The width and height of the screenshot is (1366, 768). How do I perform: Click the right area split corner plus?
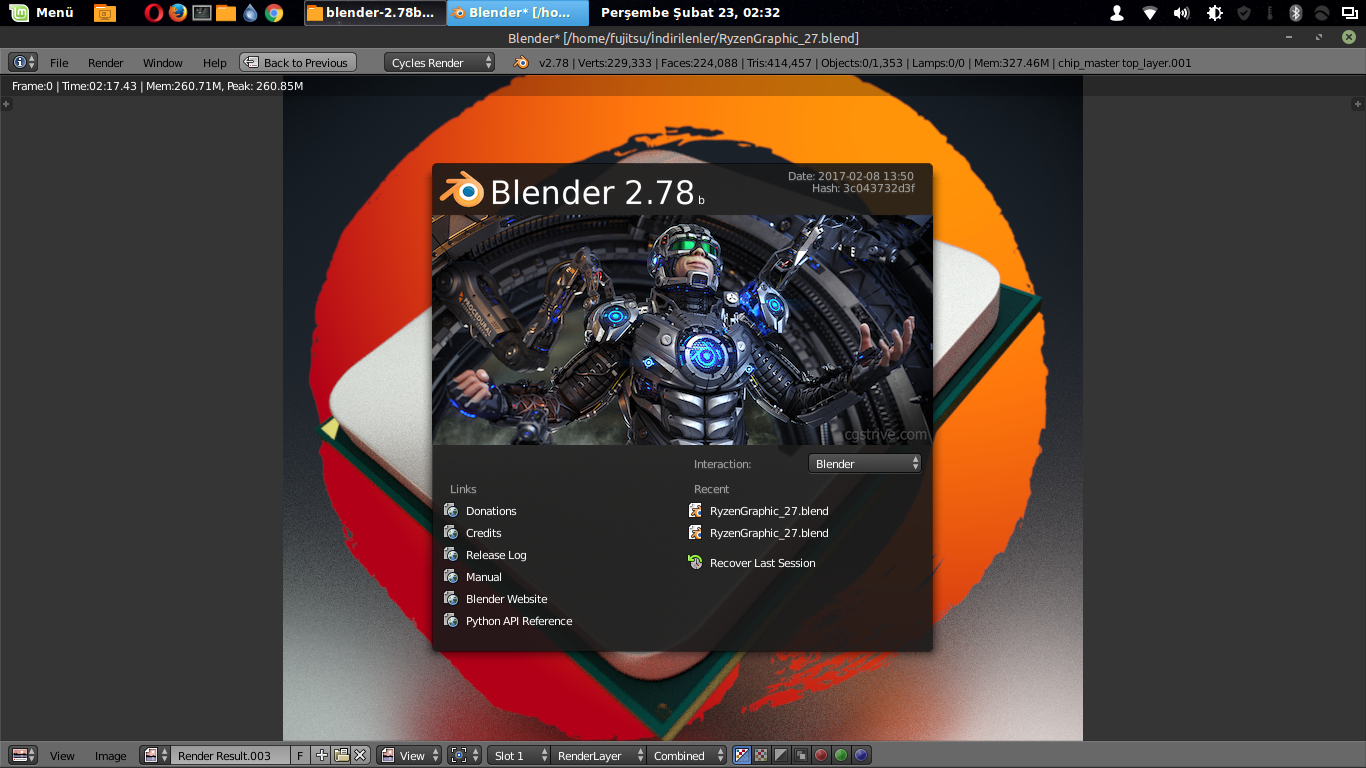(x=1358, y=104)
